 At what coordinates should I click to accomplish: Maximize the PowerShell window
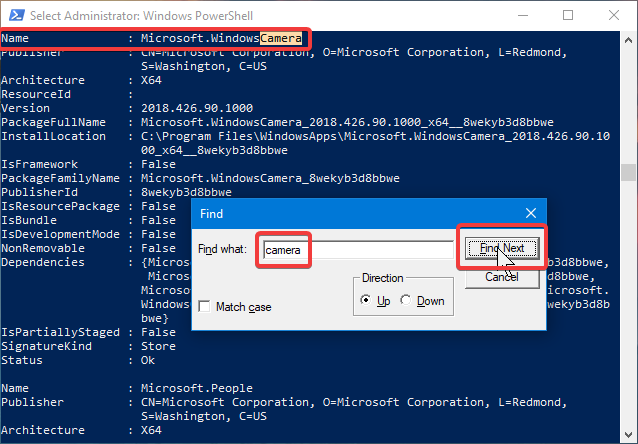(568, 15)
